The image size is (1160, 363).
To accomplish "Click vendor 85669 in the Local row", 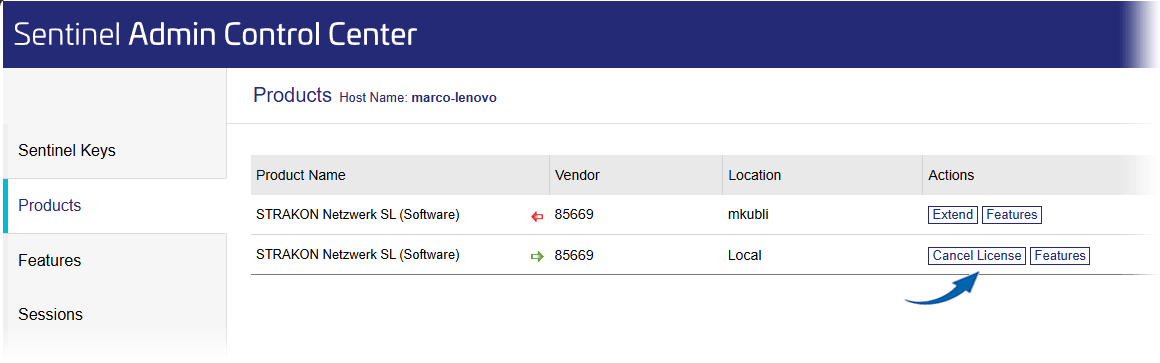I will click(x=574, y=256).
